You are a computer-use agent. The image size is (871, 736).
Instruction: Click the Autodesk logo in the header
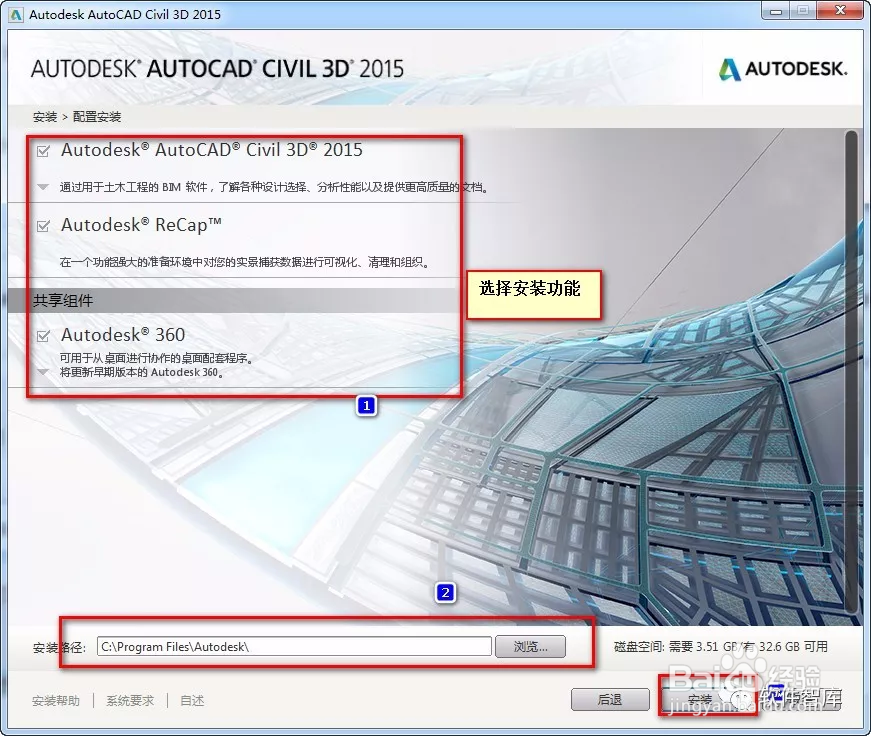coord(783,69)
